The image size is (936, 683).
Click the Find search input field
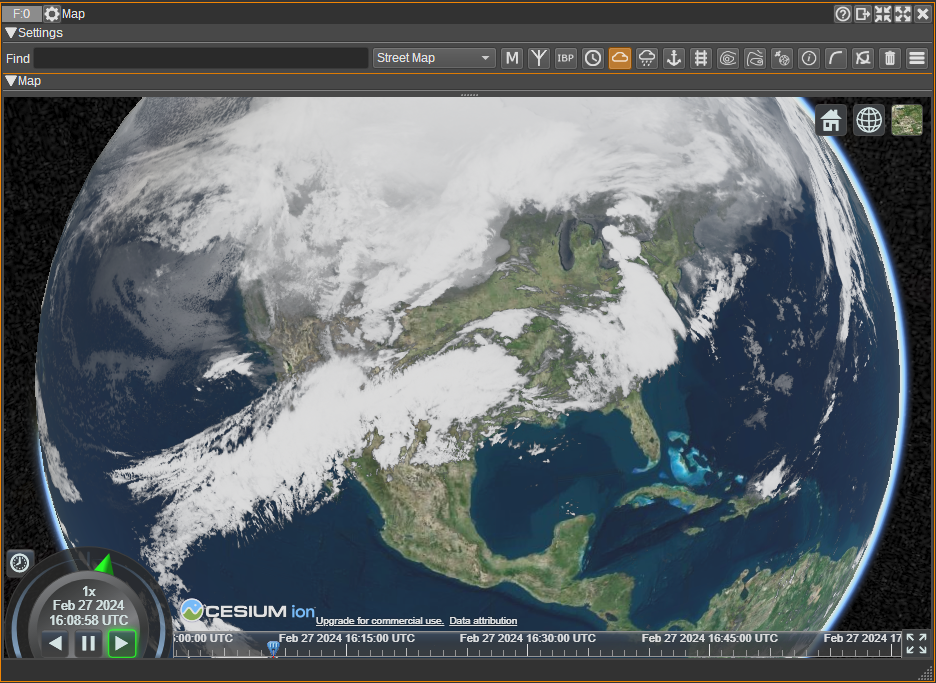coord(201,58)
